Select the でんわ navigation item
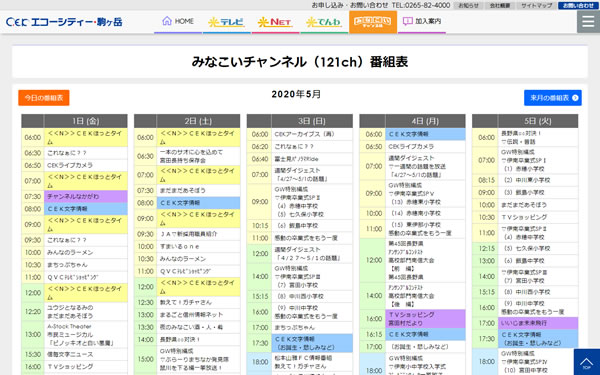 [x=324, y=22]
